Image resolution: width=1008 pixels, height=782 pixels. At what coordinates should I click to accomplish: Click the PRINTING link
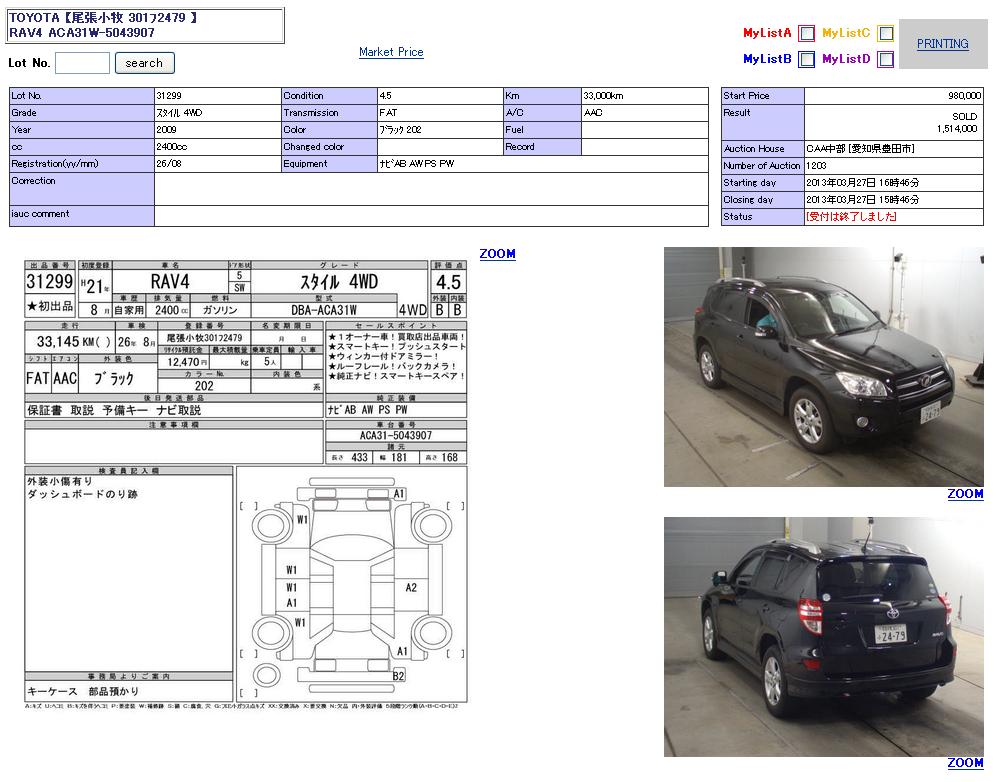tap(942, 44)
